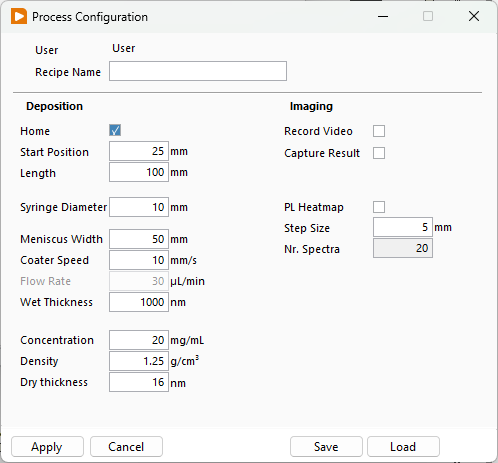Click the Capture Result label
The image size is (498, 463).
(322, 153)
